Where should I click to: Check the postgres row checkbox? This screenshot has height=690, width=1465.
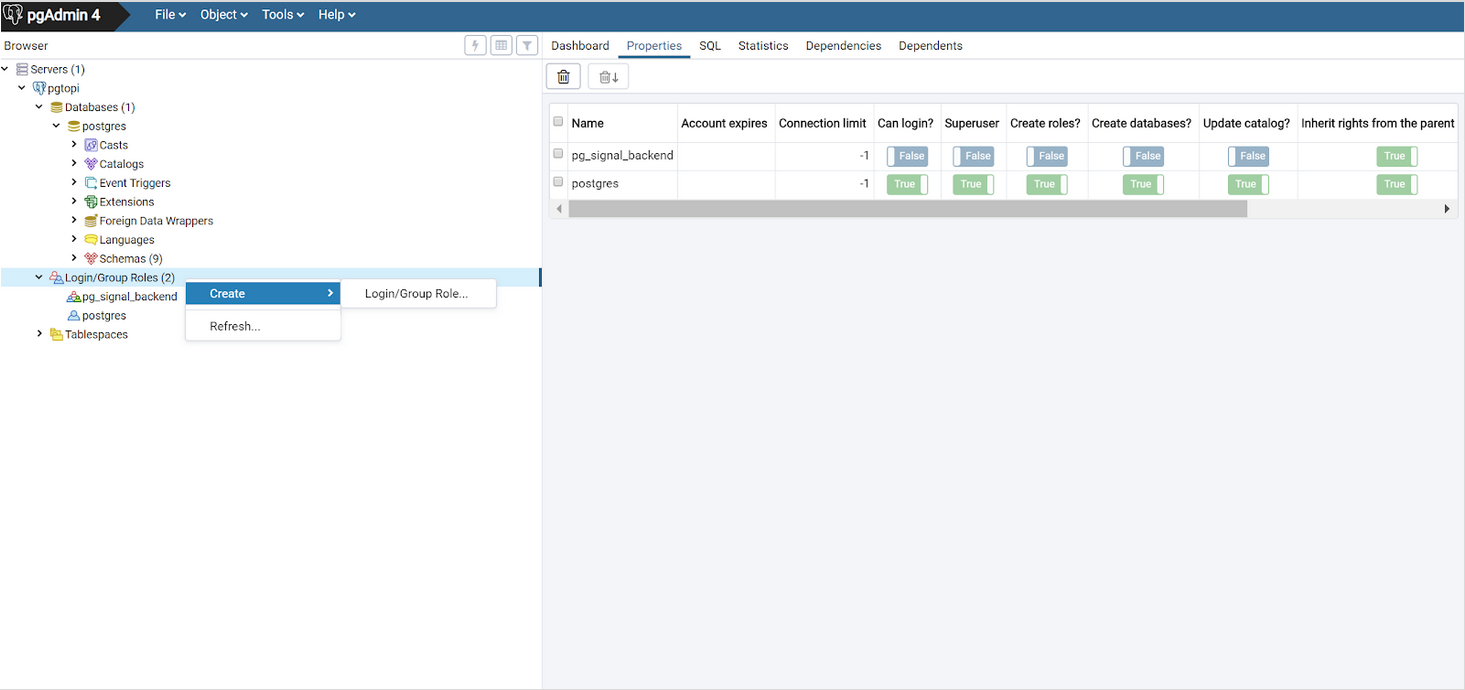point(558,182)
